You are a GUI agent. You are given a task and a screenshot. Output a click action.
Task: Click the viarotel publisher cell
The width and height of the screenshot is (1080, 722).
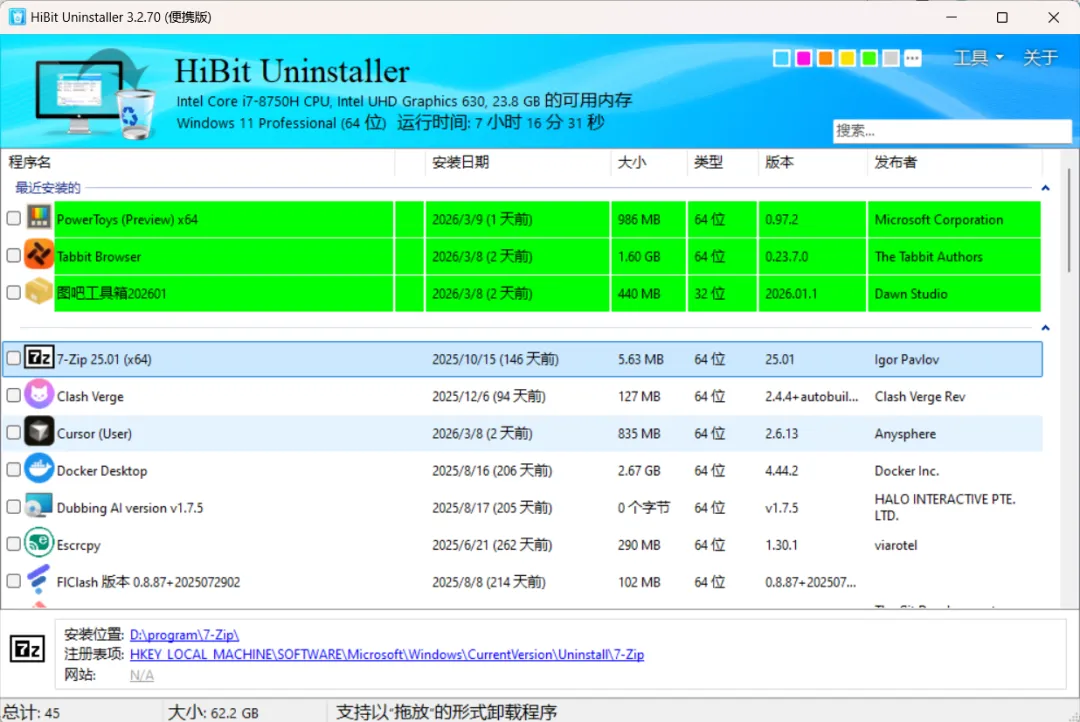click(x=895, y=546)
